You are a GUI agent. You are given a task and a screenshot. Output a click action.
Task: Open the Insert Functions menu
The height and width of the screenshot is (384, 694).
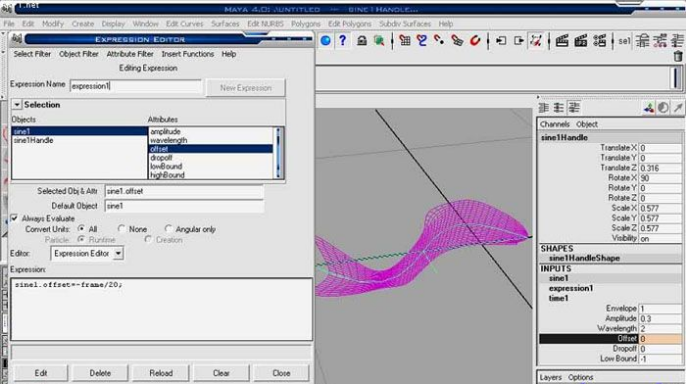point(188,54)
